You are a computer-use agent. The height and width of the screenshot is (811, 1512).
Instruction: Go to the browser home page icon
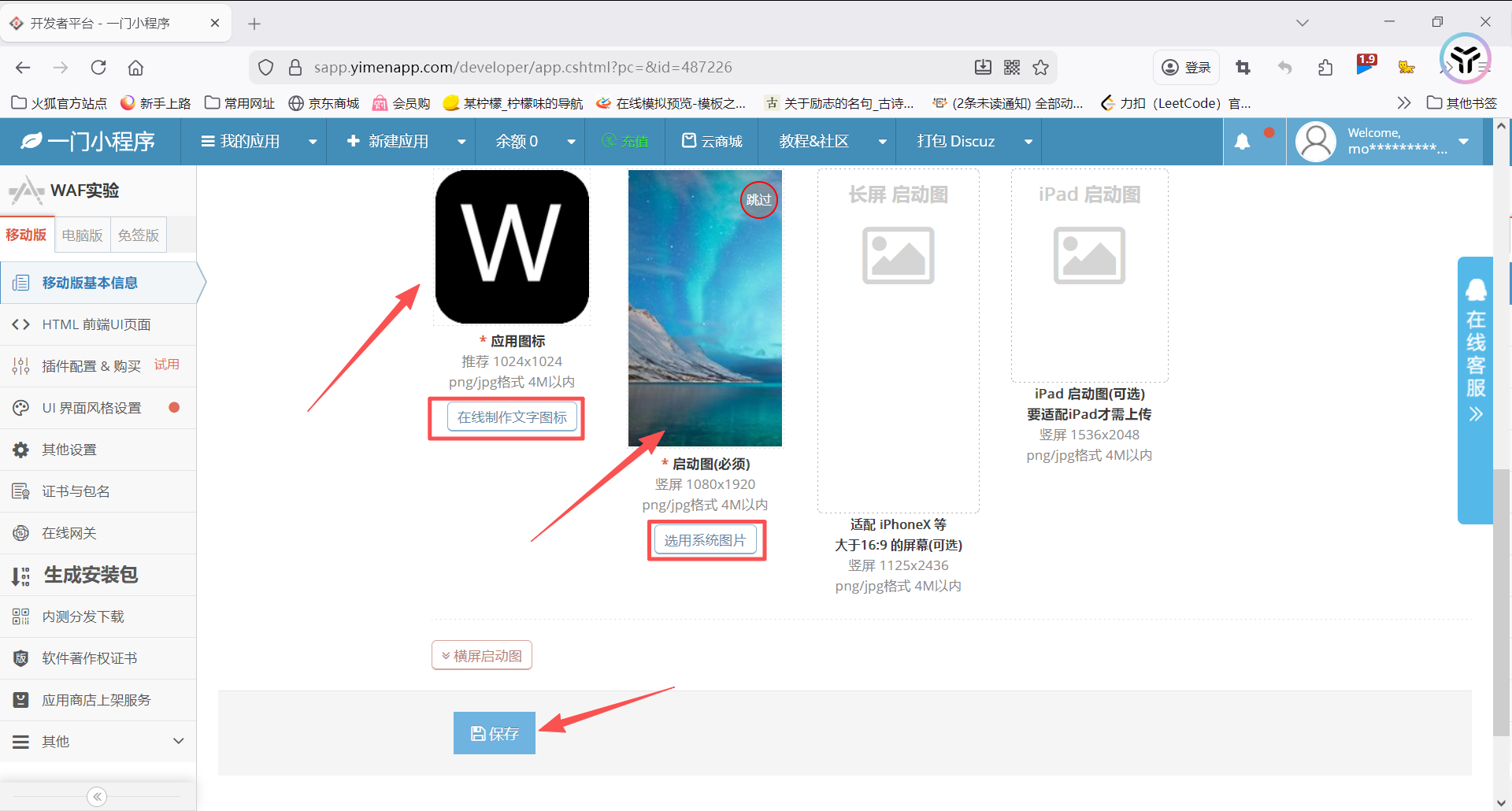[x=135, y=68]
